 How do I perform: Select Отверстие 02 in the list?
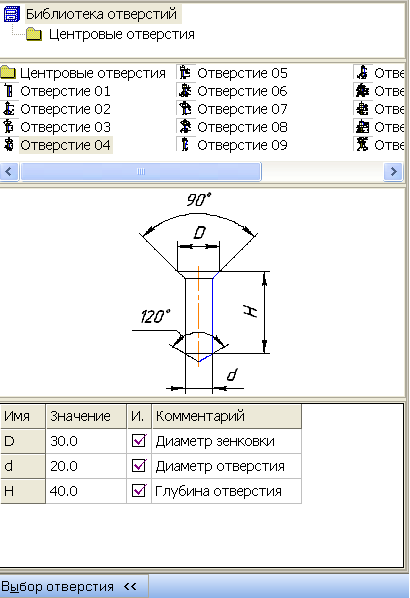pyautogui.click(x=65, y=109)
